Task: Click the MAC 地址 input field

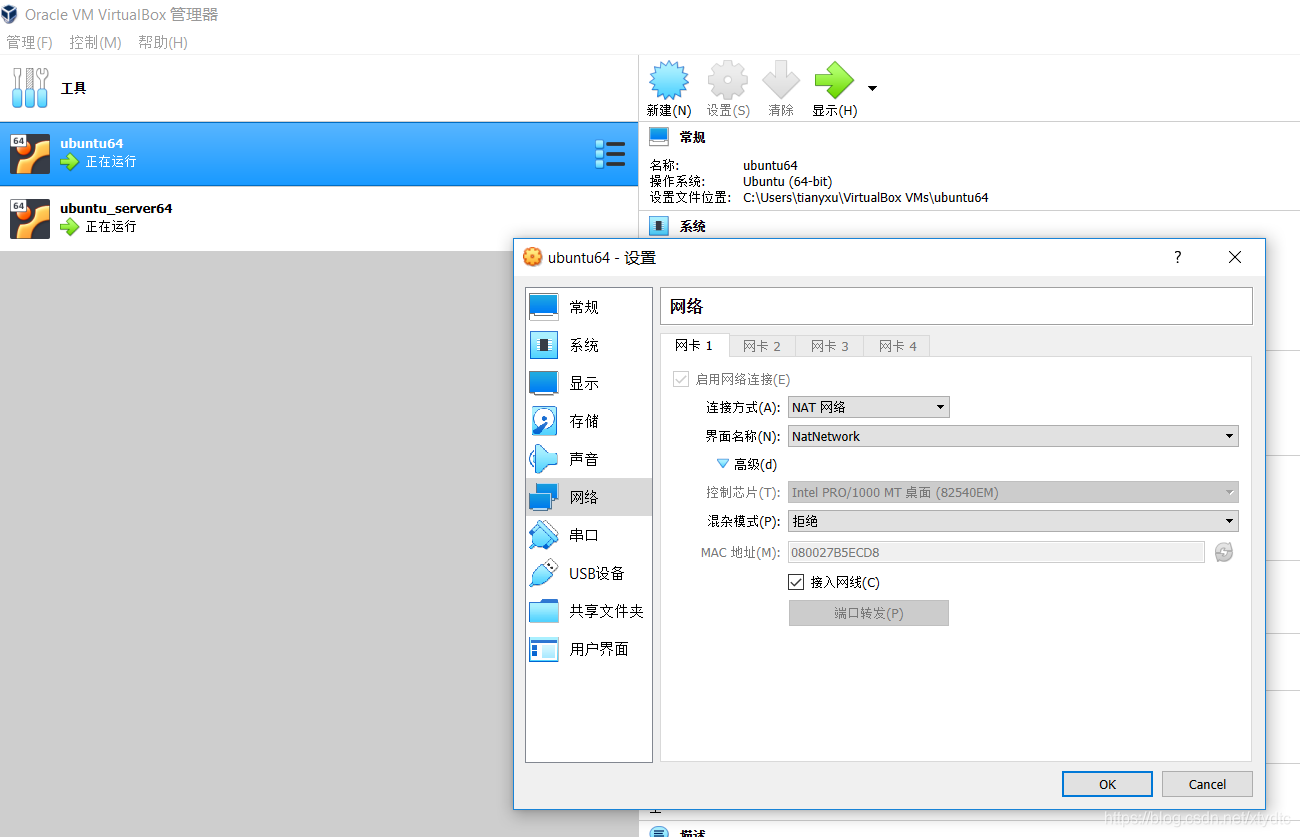Action: [x=996, y=552]
